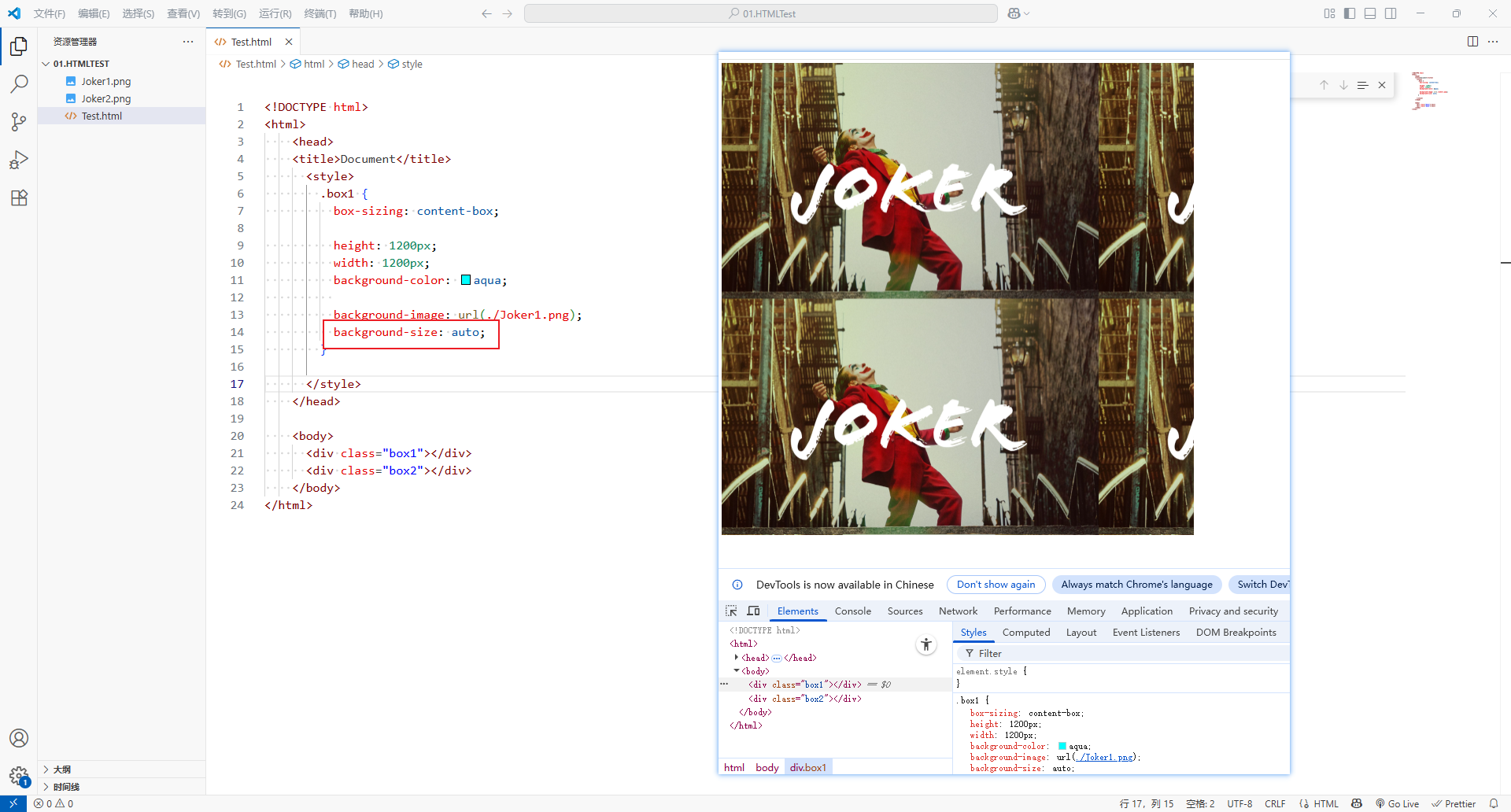Toggle the bottom panel

(1370, 13)
